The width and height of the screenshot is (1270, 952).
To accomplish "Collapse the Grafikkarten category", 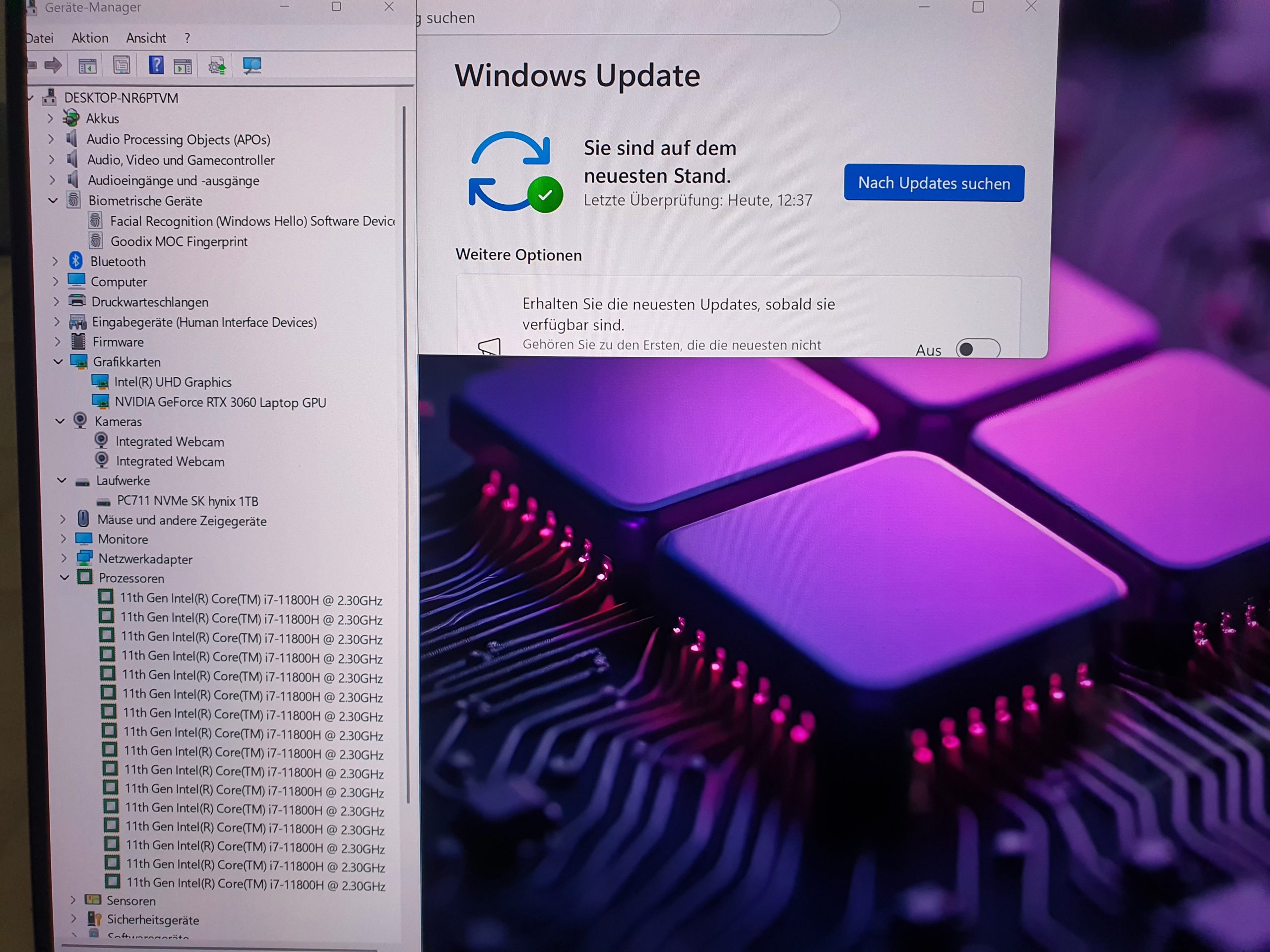I will tap(58, 361).
